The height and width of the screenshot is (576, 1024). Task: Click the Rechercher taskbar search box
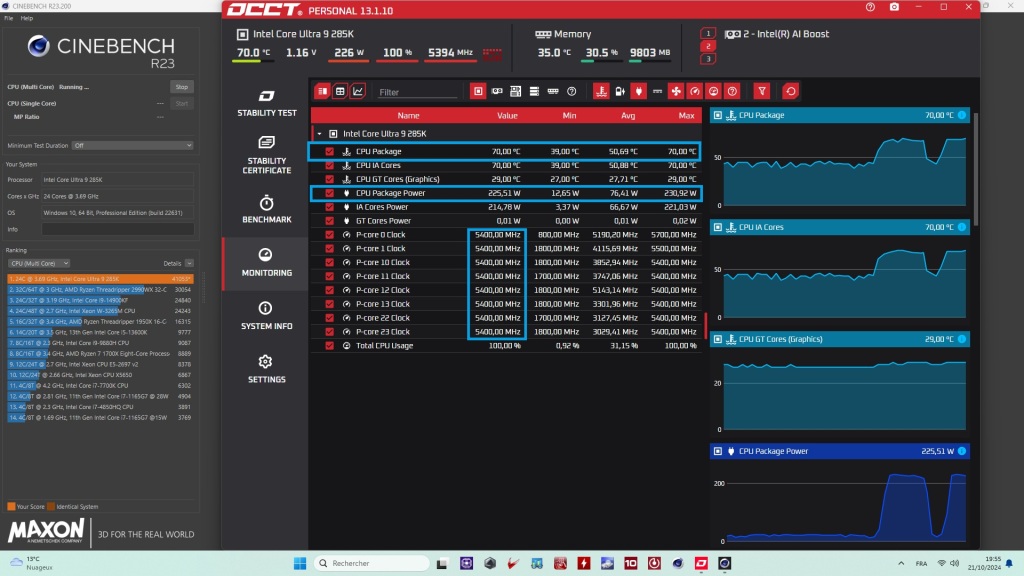(x=372, y=563)
